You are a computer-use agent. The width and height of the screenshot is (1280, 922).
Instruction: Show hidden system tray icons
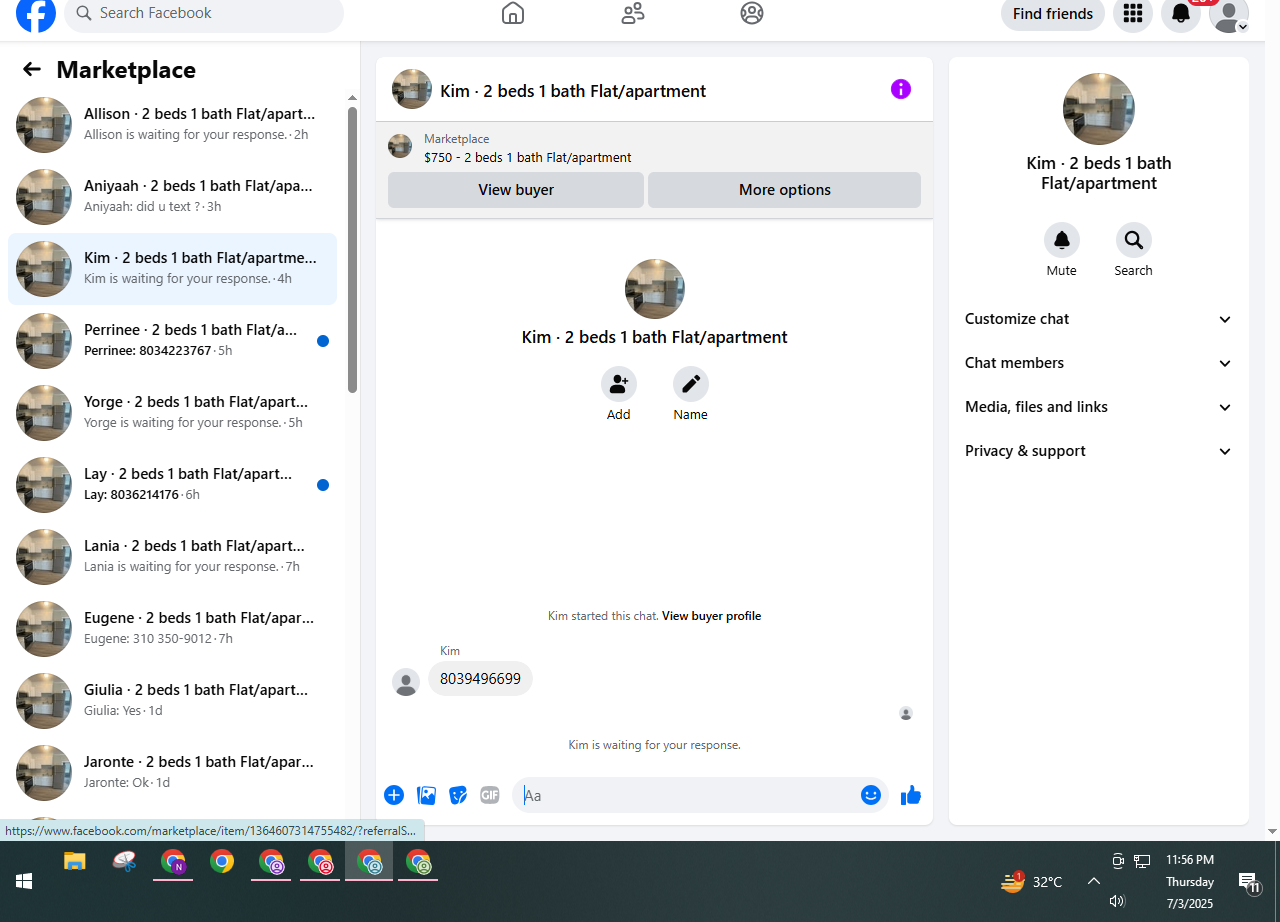(1094, 881)
